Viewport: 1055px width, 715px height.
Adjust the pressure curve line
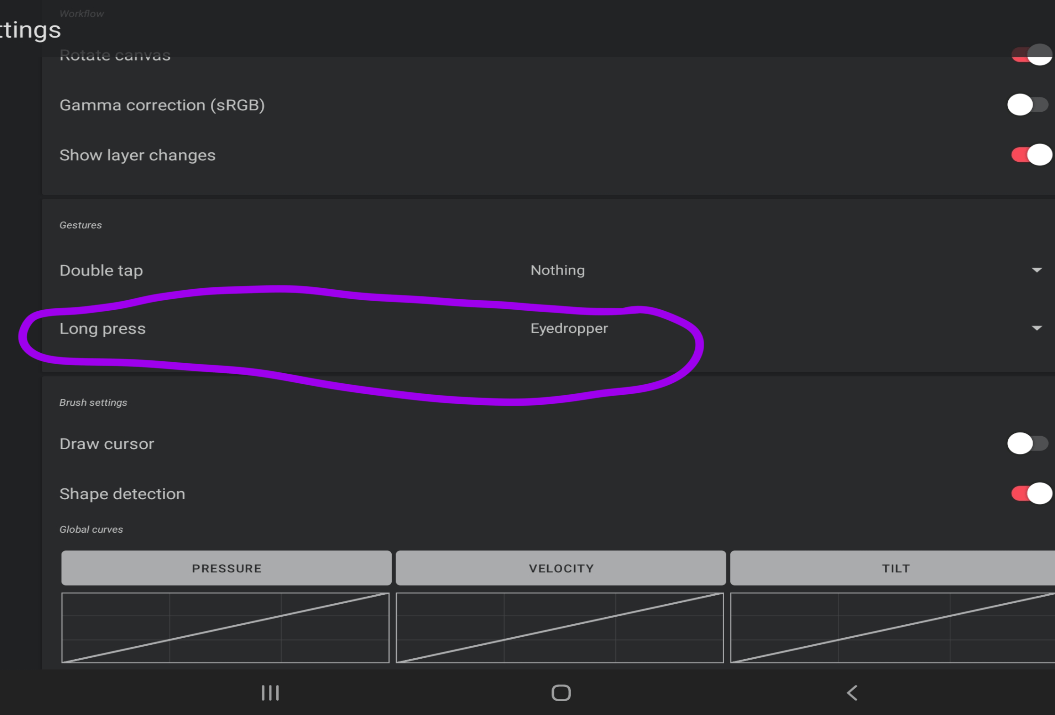225,629
